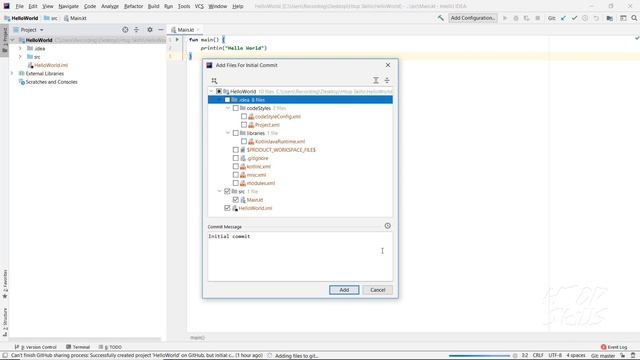Open Project Structure folder icon in toolbar

(609, 18)
